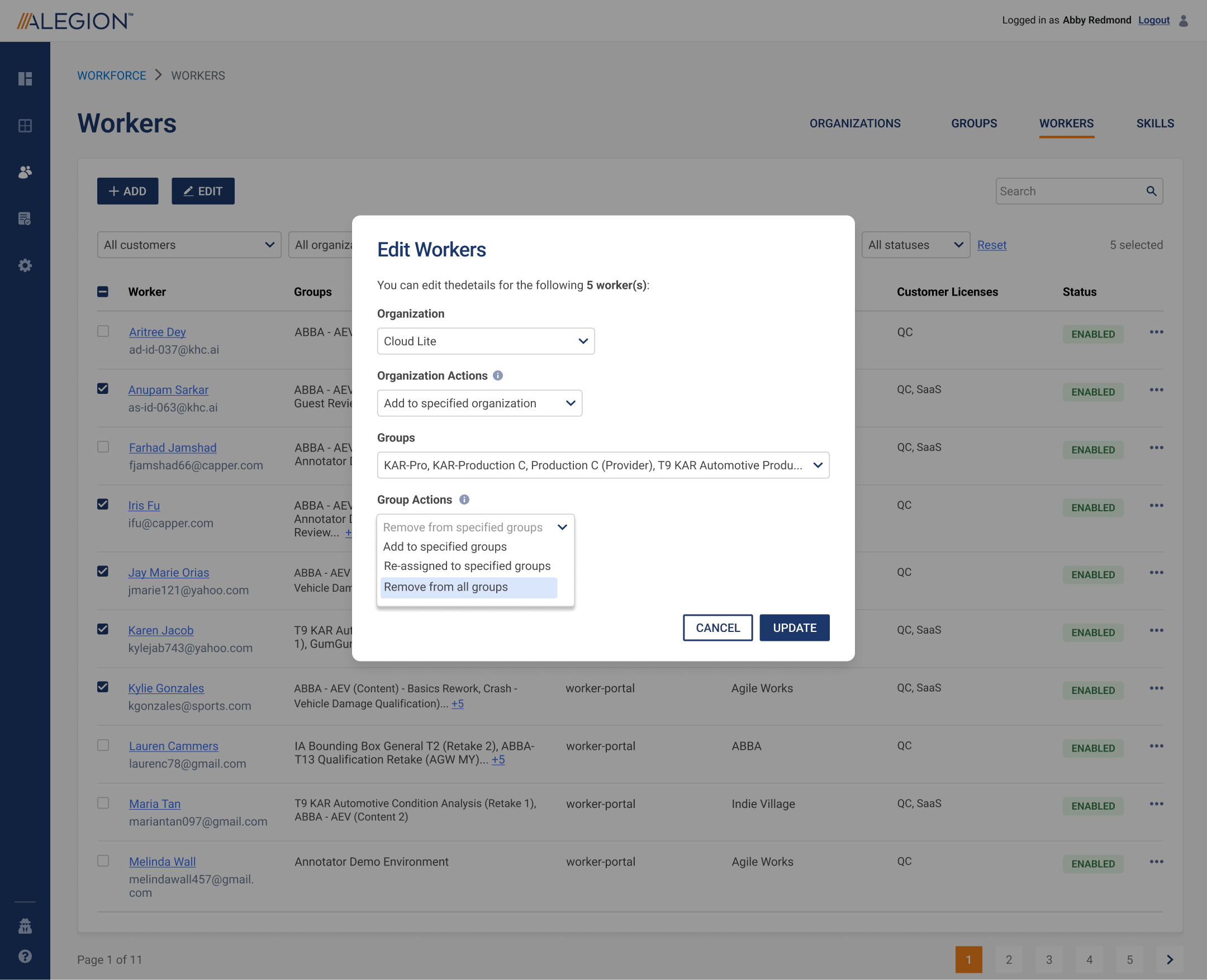Open row actions menu for Kylie Gonzales
The image size is (1207, 980).
coord(1156,688)
